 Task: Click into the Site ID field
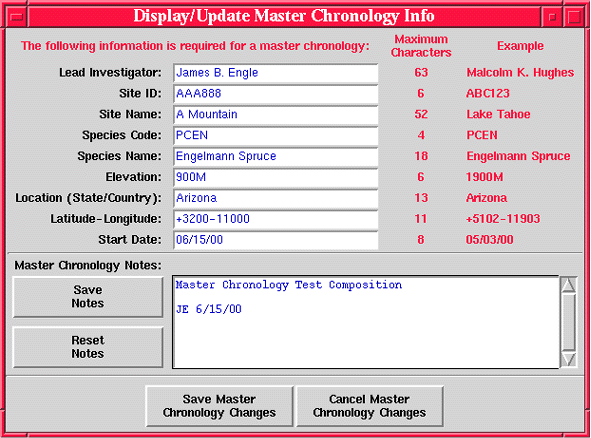[276, 93]
